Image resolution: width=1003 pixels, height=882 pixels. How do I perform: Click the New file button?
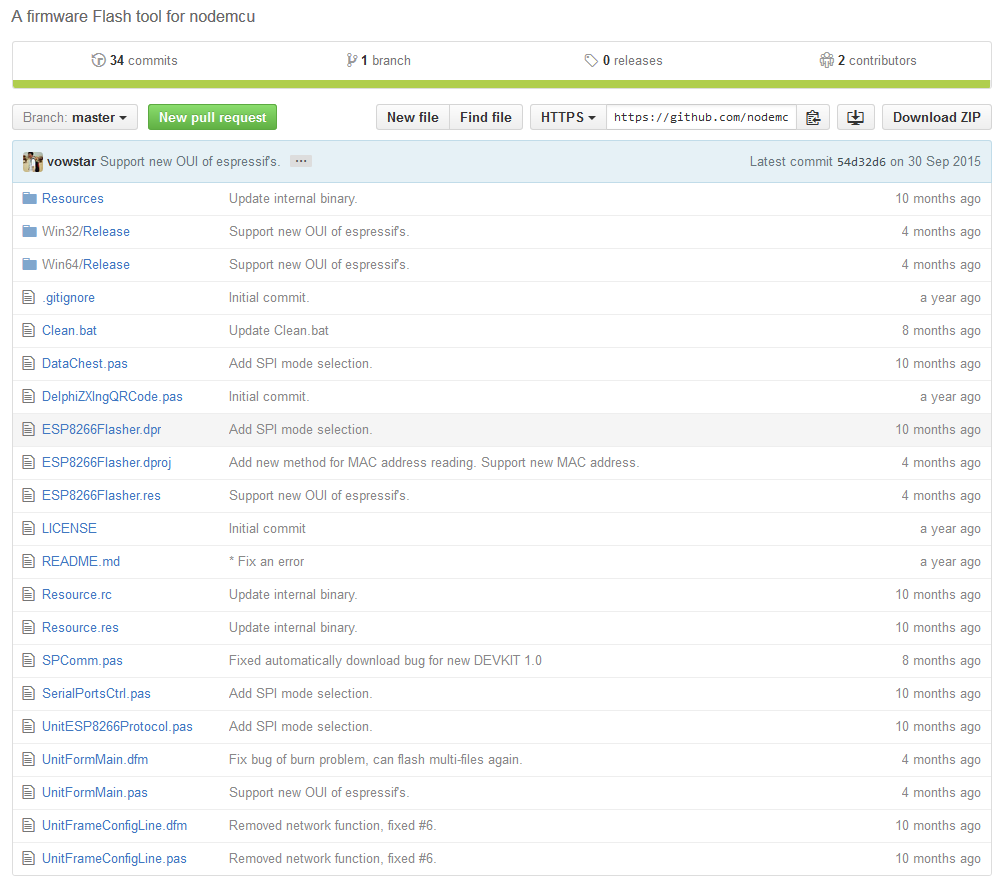click(413, 118)
